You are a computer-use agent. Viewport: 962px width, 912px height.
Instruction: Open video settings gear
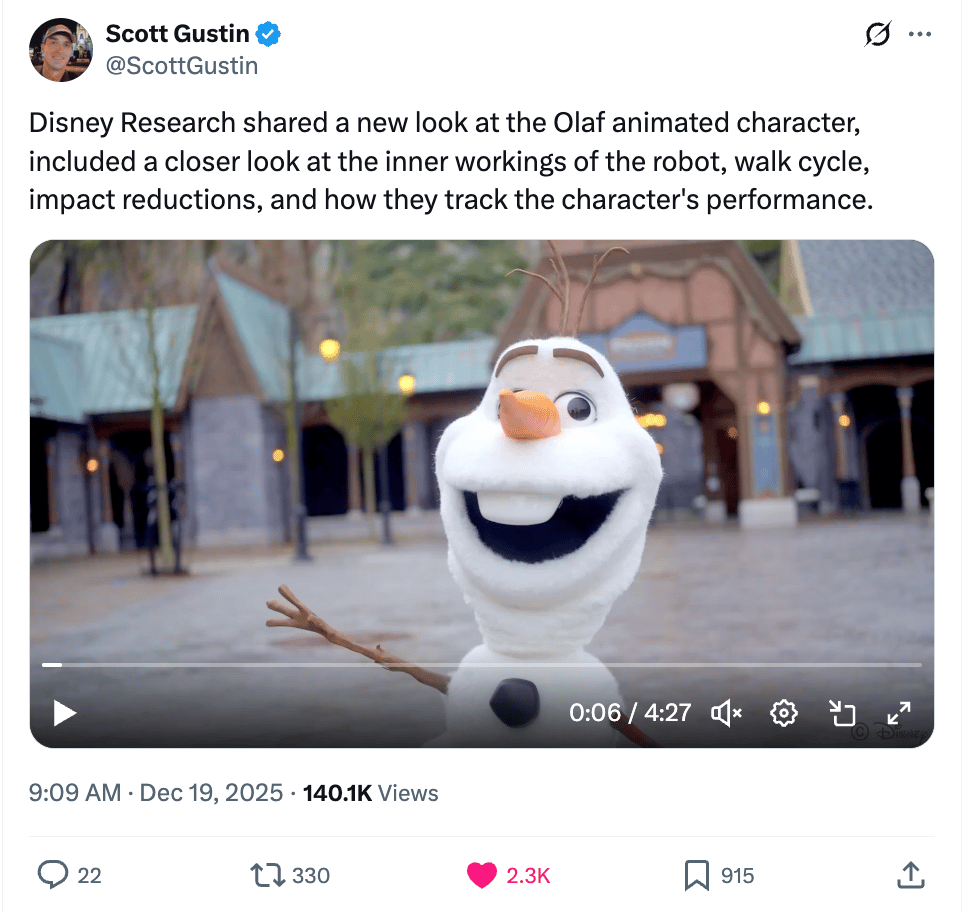coord(783,713)
